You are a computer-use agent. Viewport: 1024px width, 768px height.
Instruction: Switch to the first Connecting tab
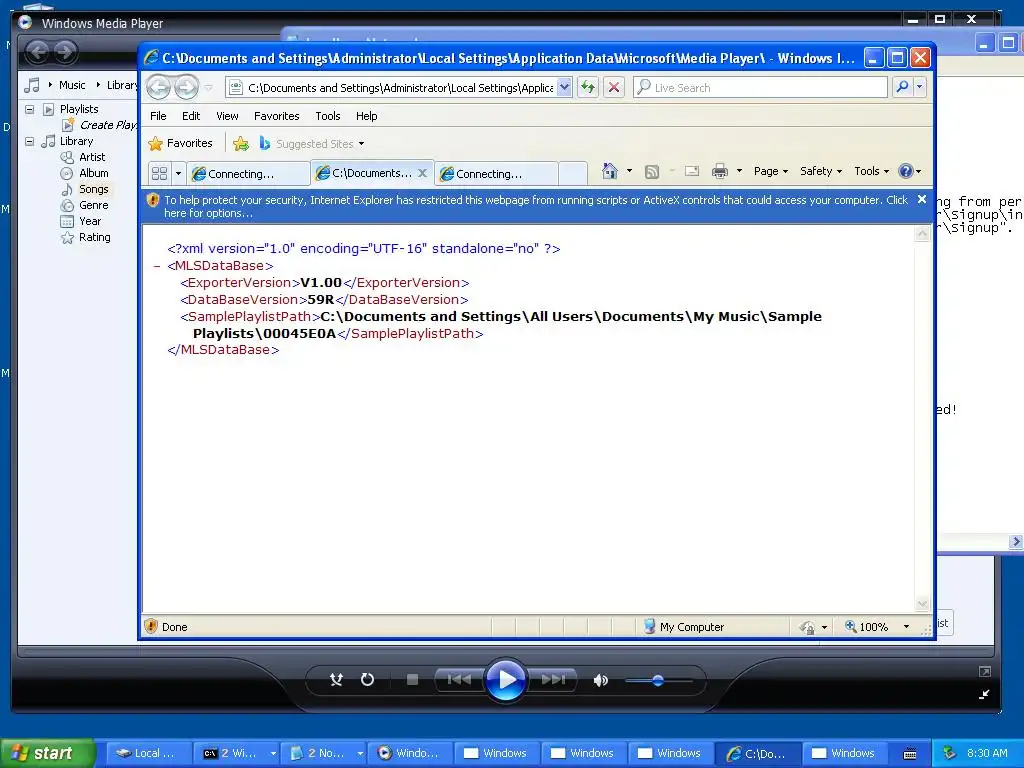(x=248, y=174)
